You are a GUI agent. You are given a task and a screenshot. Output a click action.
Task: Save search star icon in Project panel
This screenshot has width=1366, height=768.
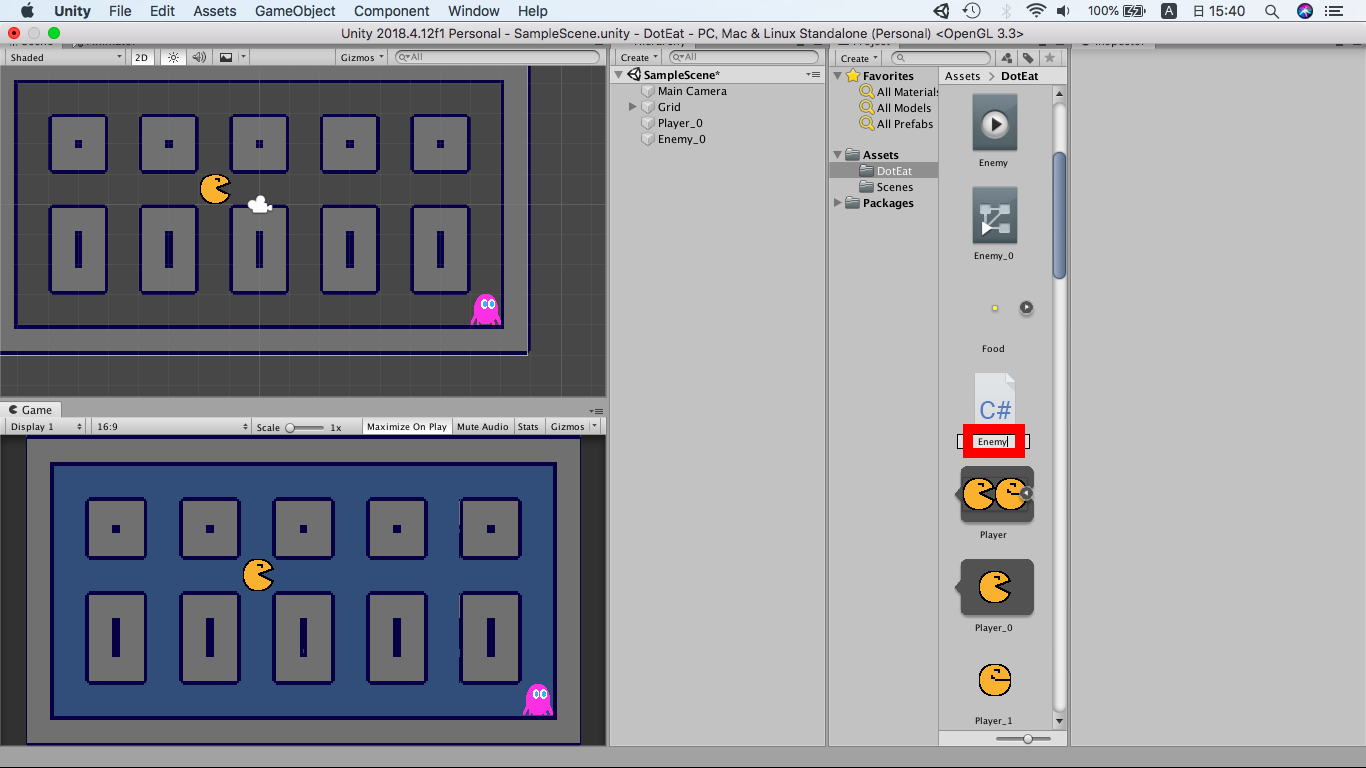1049,58
